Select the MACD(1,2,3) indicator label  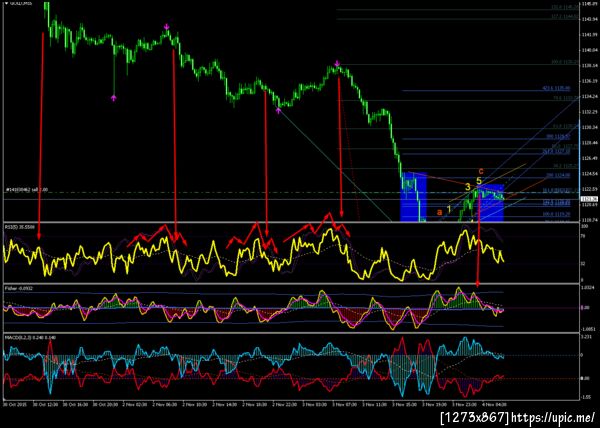30,338
